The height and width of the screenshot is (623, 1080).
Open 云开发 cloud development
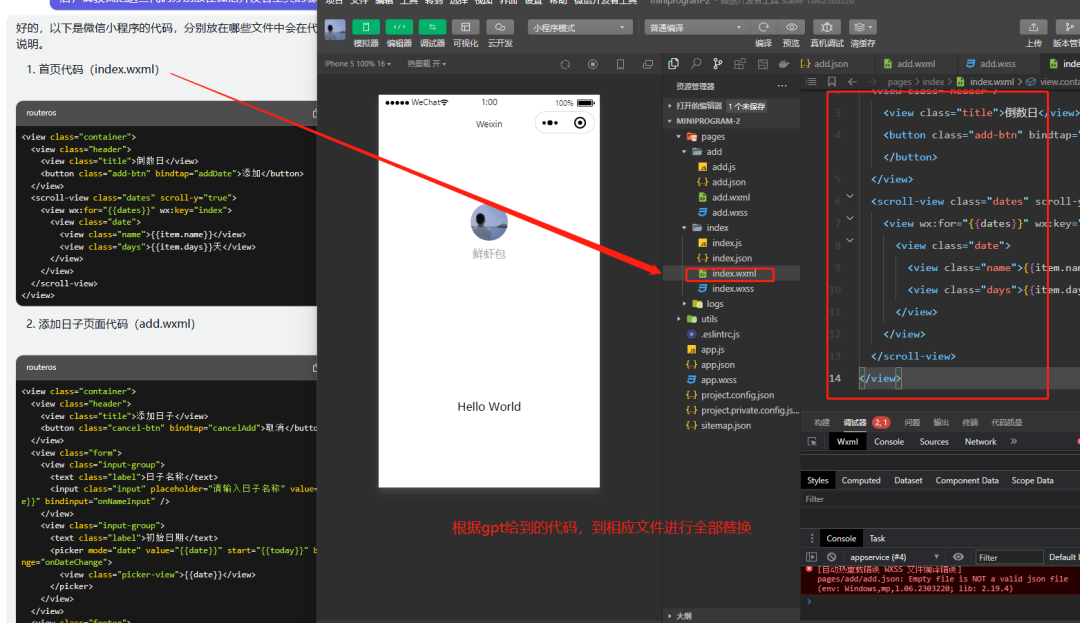[500, 27]
